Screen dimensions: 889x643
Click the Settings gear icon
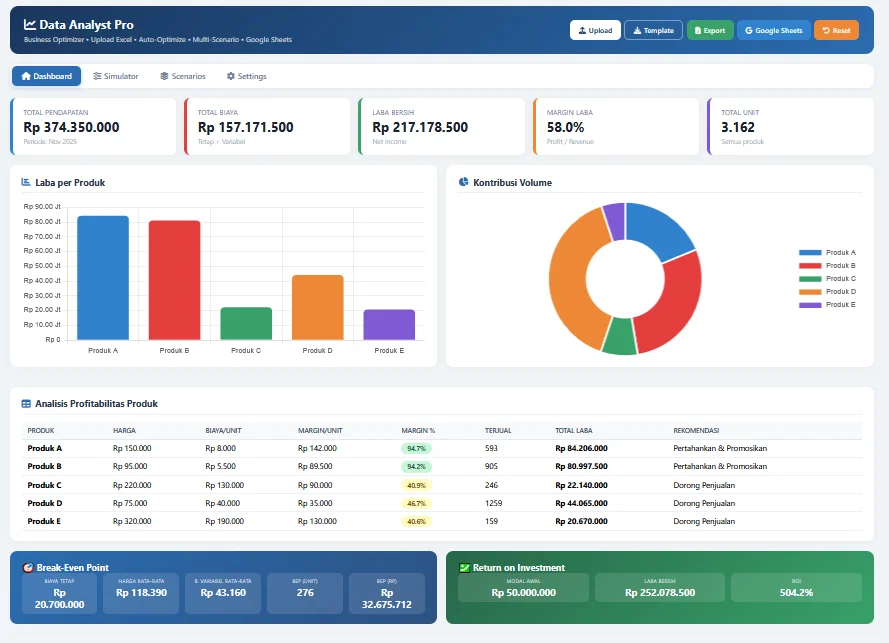click(x=231, y=76)
